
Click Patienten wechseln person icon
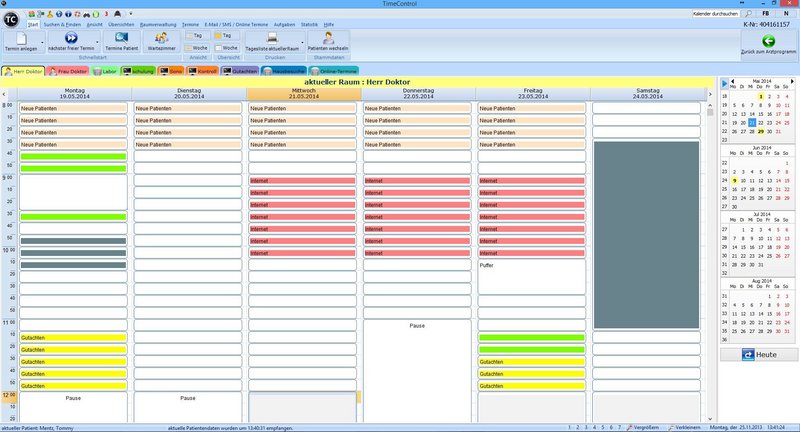(x=329, y=37)
